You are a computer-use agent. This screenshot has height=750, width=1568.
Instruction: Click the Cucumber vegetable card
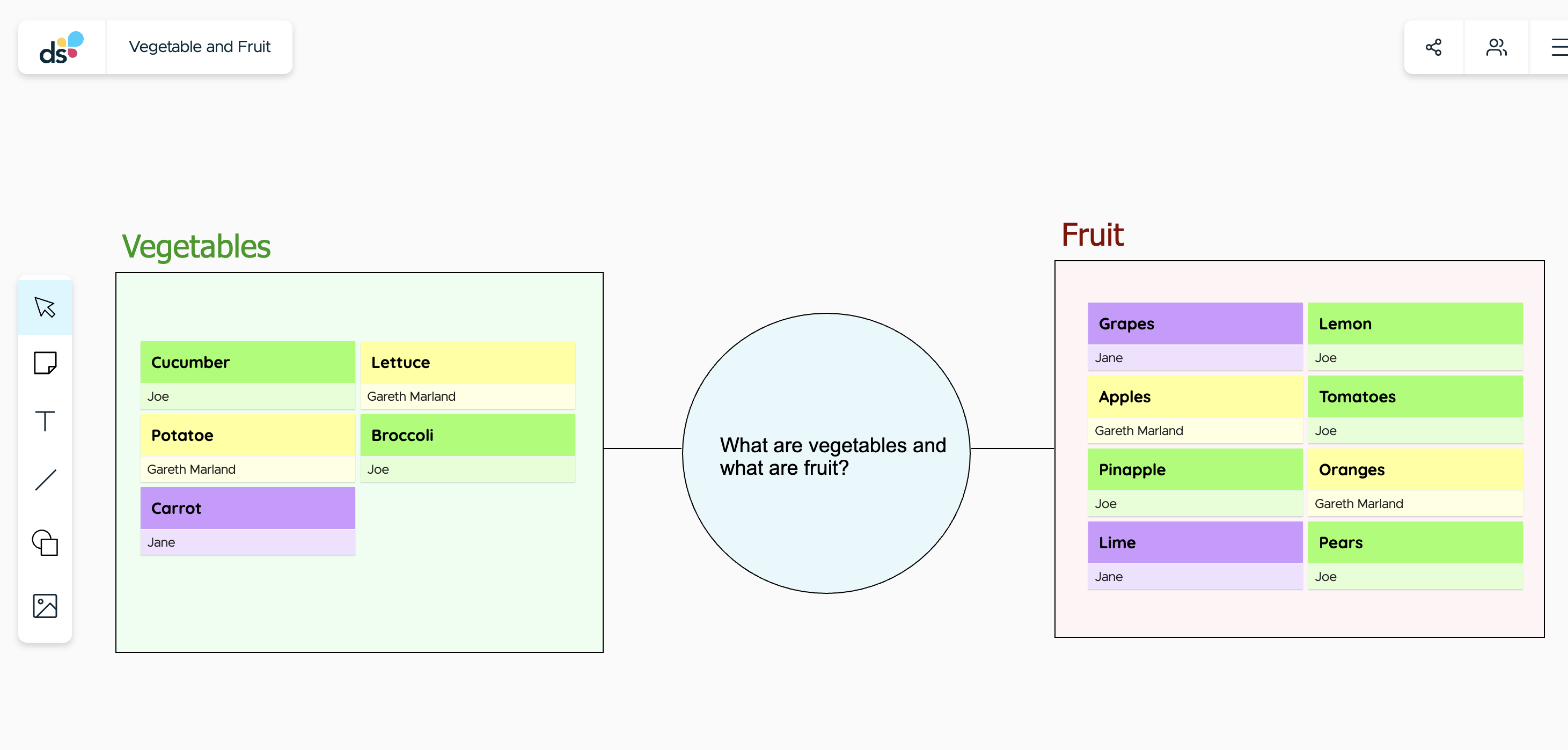coord(247,375)
